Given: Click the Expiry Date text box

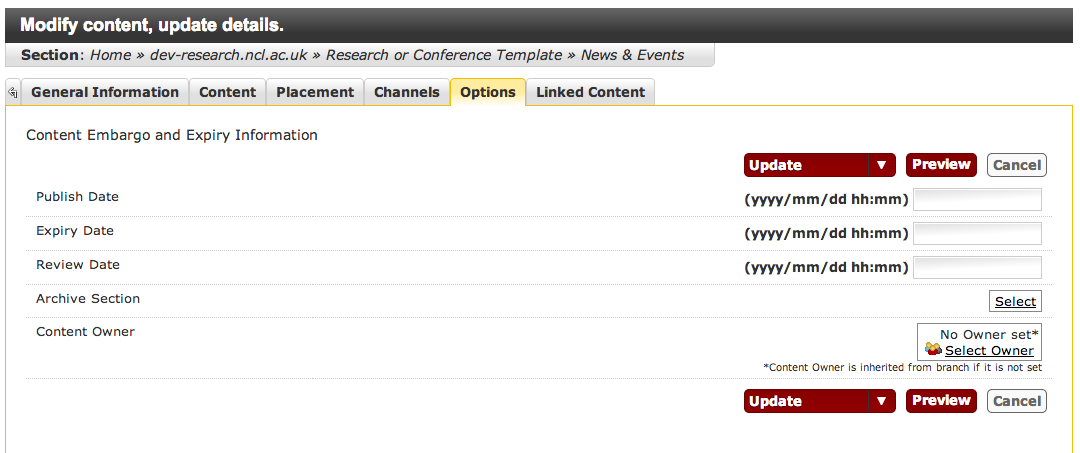Looking at the screenshot, I should (x=977, y=233).
